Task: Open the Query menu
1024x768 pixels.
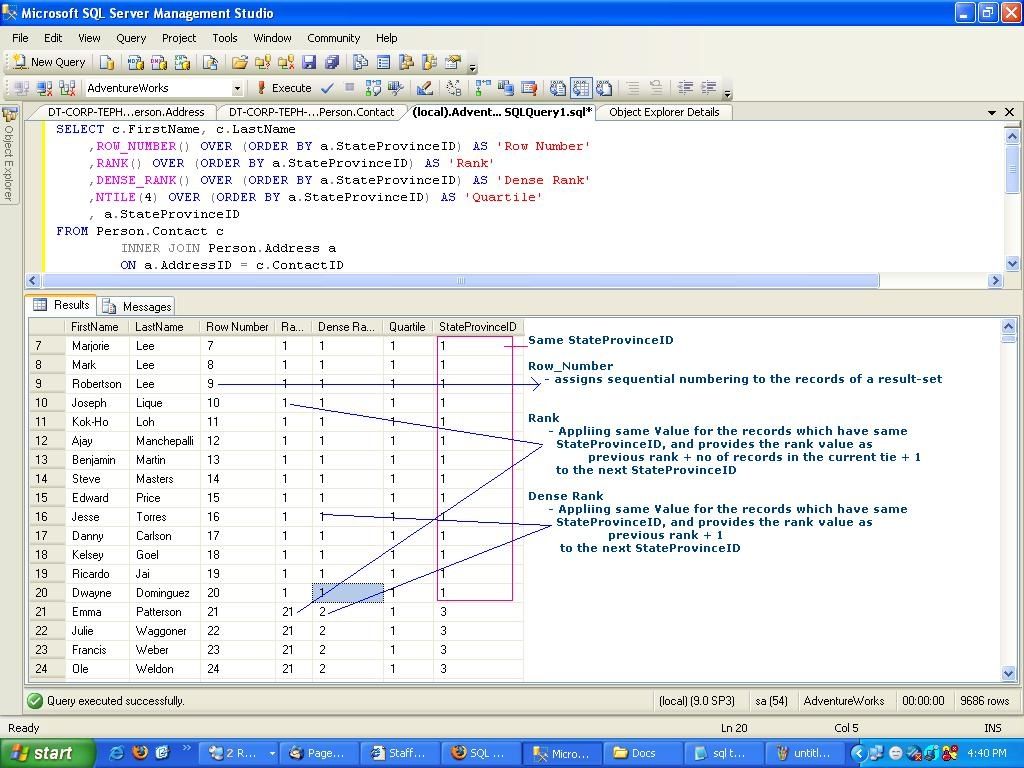Action: tap(131, 38)
